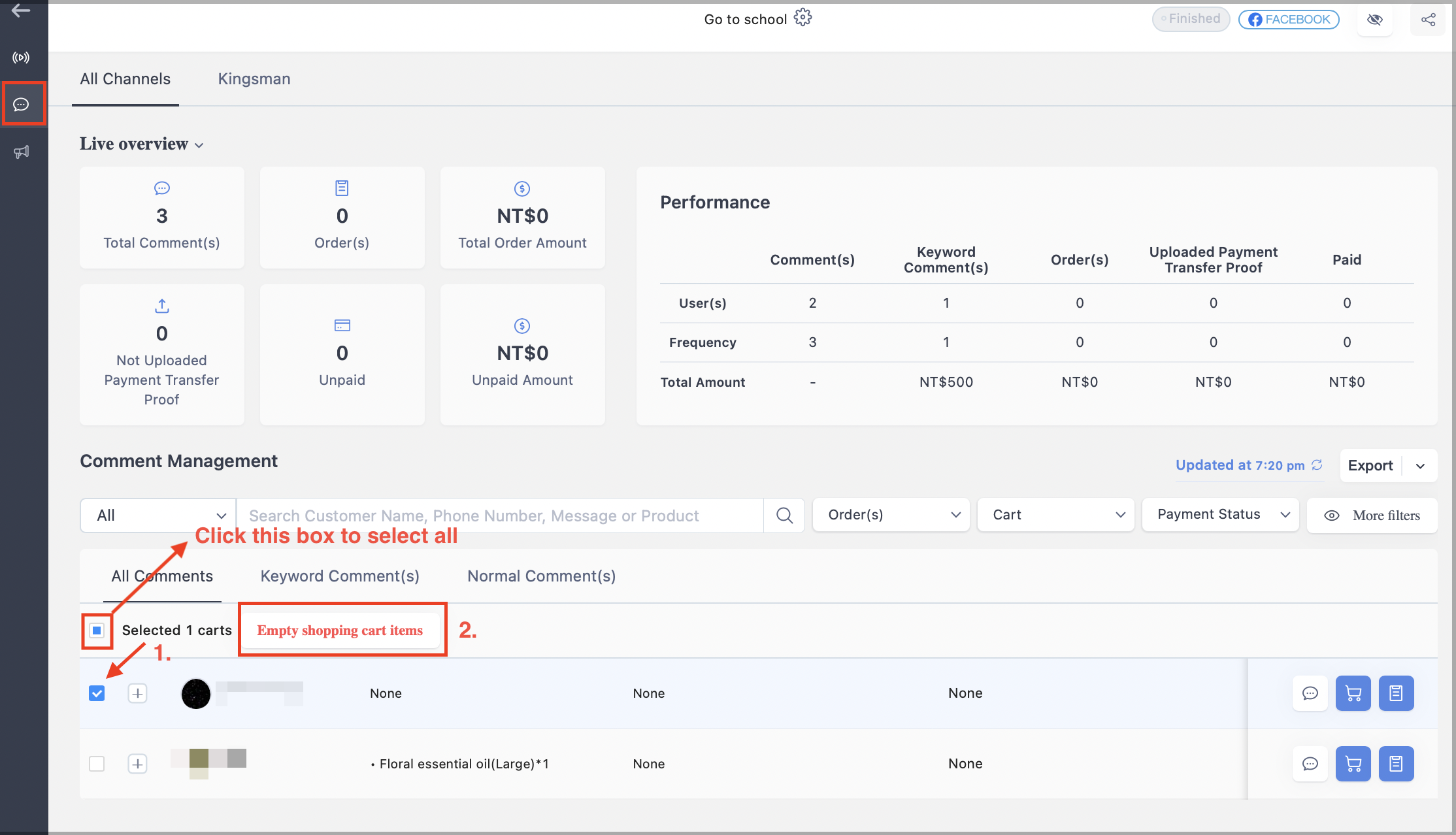Open the Payment Status dropdown
The width and height of the screenshot is (1456, 835).
click(x=1220, y=515)
